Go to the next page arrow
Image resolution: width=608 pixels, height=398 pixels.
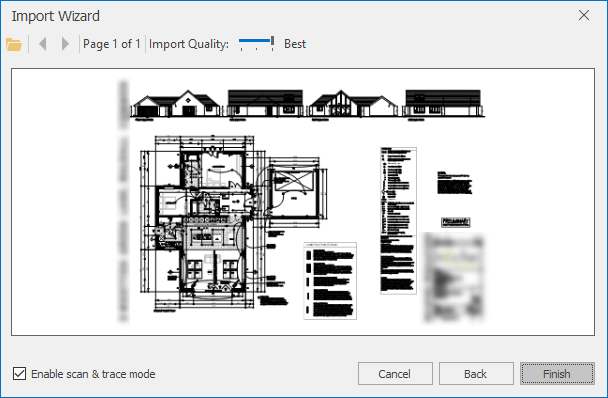(65, 44)
